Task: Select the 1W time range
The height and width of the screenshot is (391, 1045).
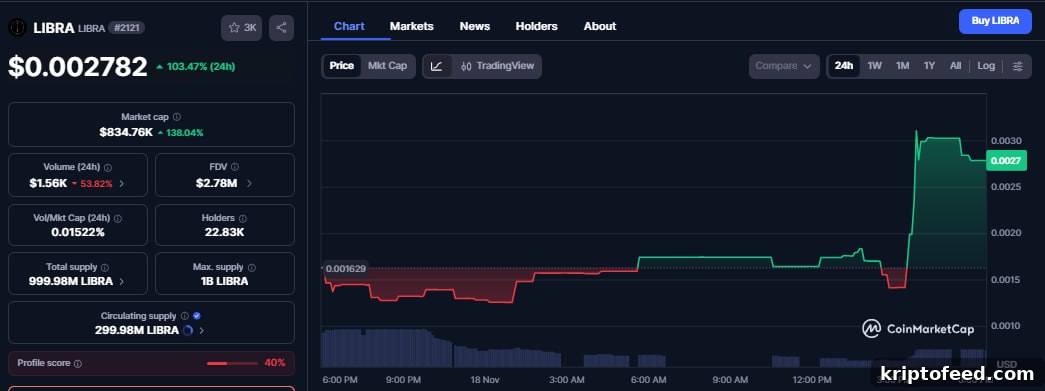Action: pyautogui.click(x=874, y=66)
